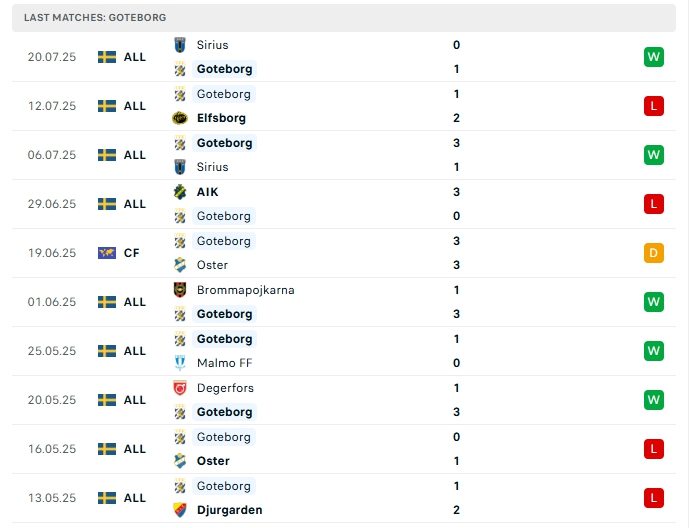Click the AIK team badge

click(180, 192)
